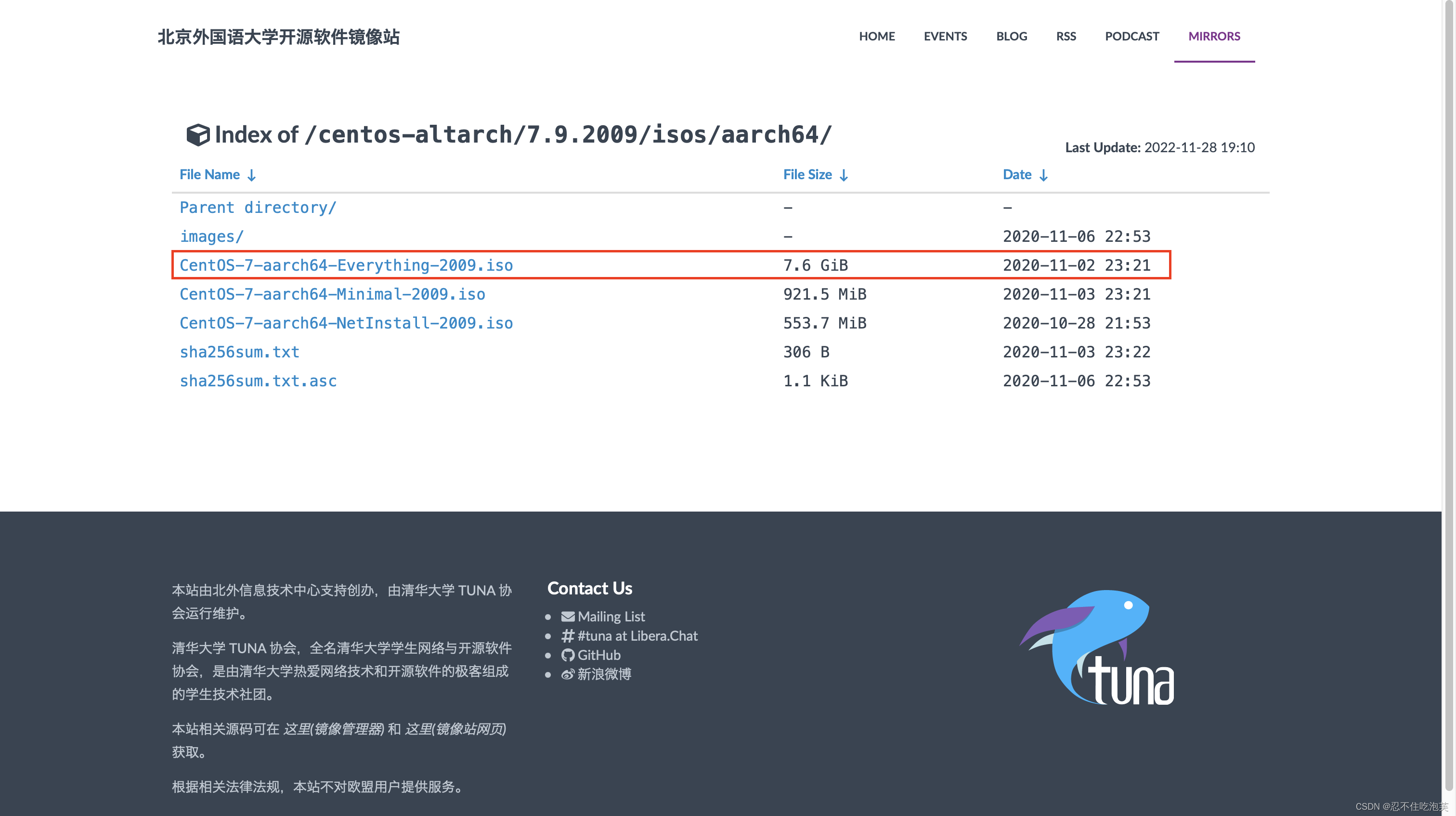1456x816 pixels.
Task: Open sha256sum.txt.asc file link
Action: 258,381
